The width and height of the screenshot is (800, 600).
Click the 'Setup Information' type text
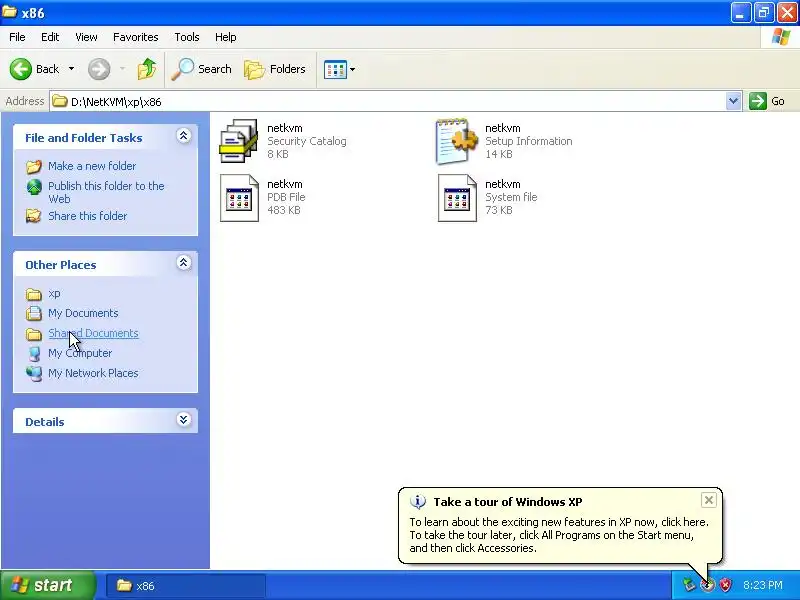point(529,141)
